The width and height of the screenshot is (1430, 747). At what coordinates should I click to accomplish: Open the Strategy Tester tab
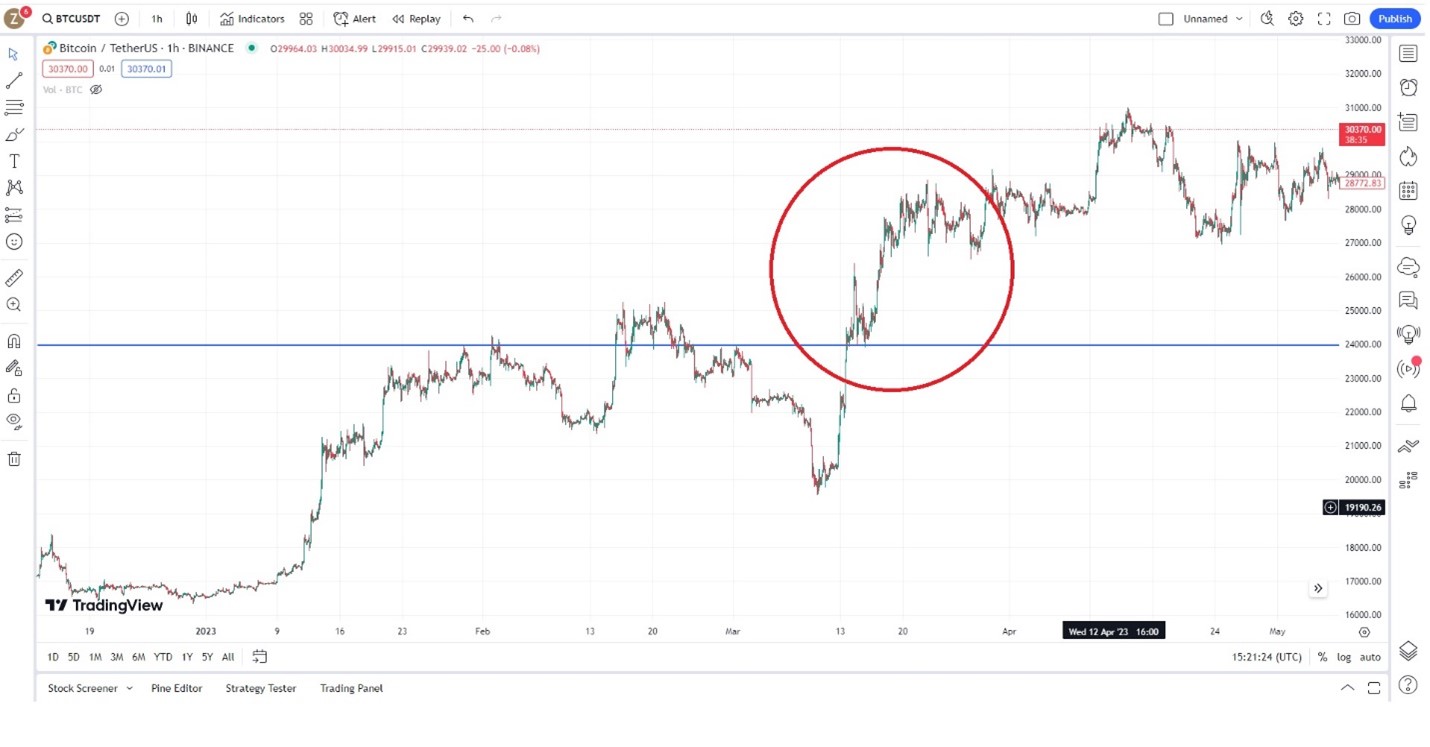click(x=261, y=688)
